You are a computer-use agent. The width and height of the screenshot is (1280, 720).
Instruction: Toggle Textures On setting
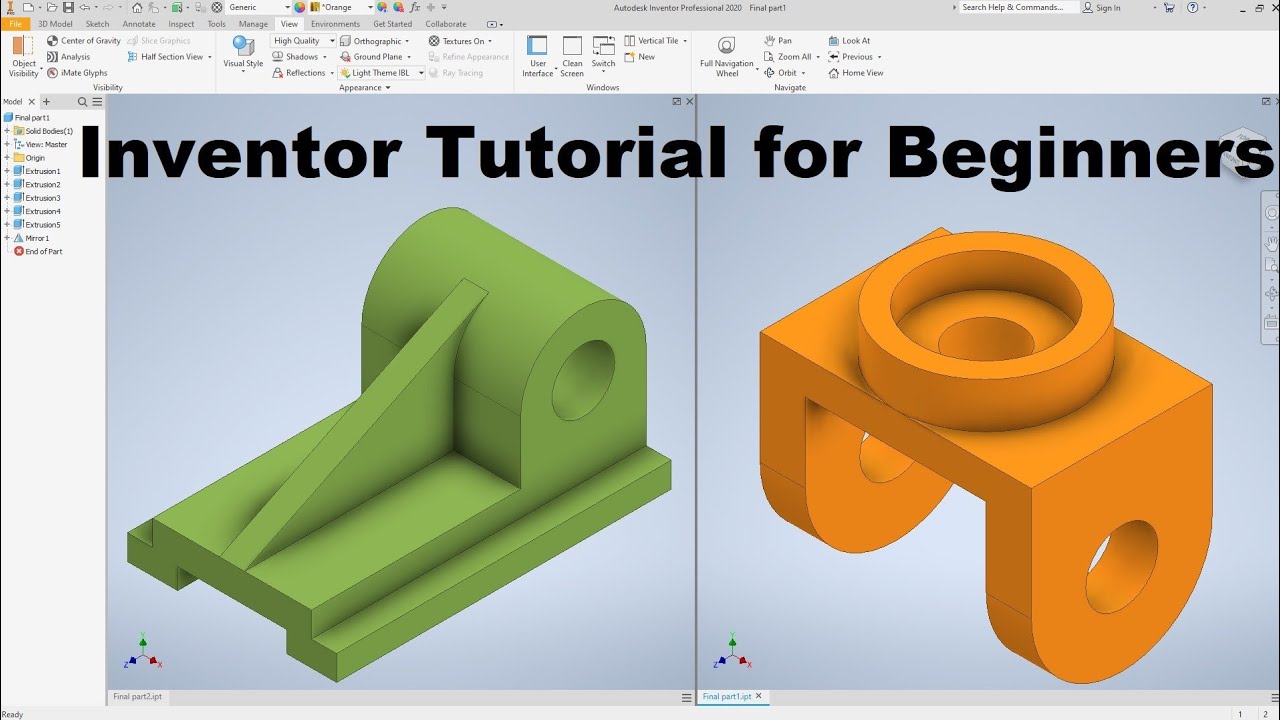coord(460,41)
